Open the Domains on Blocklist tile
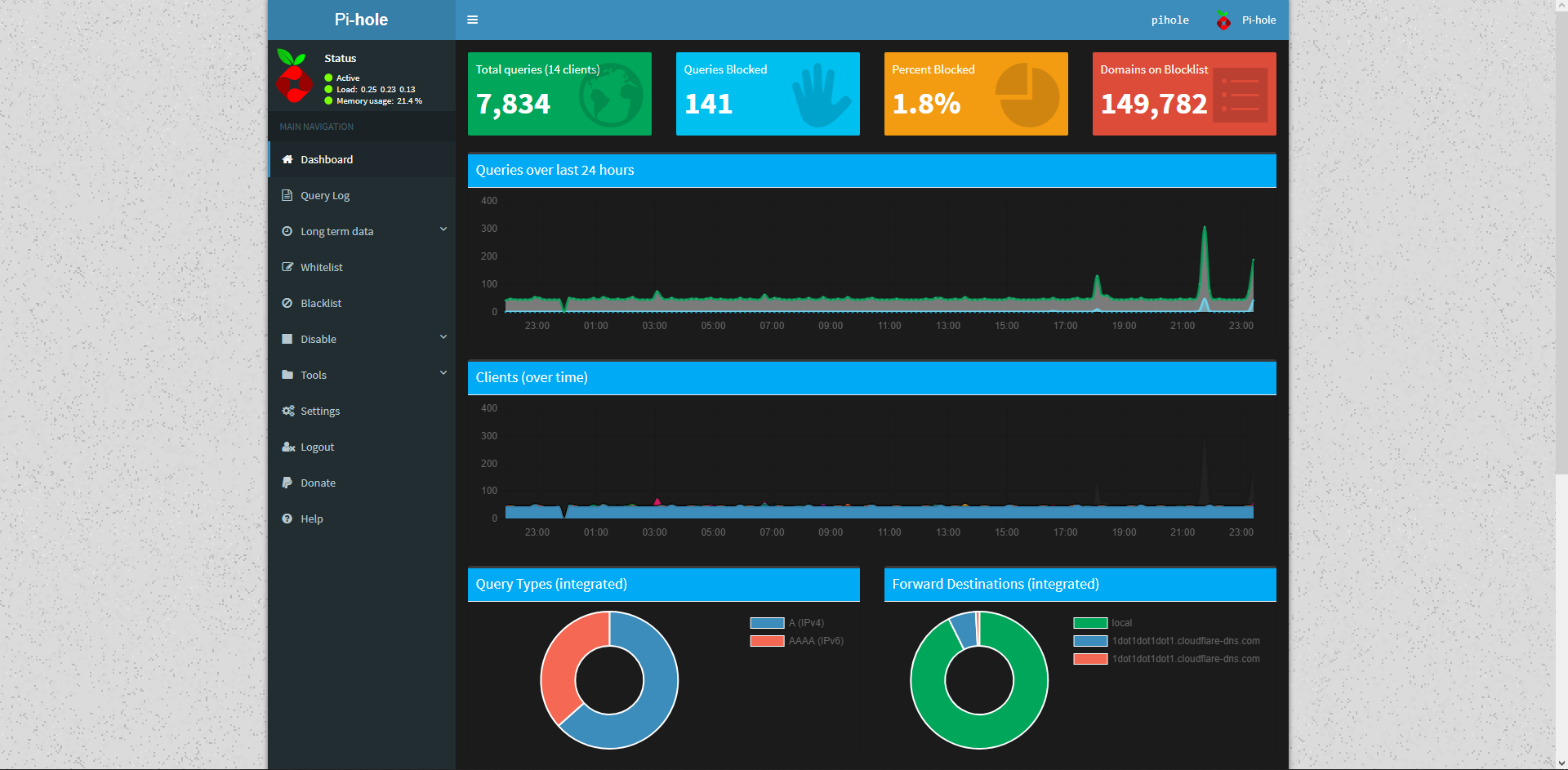Image resolution: width=1568 pixels, height=770 pixels. click(1184, 94)
